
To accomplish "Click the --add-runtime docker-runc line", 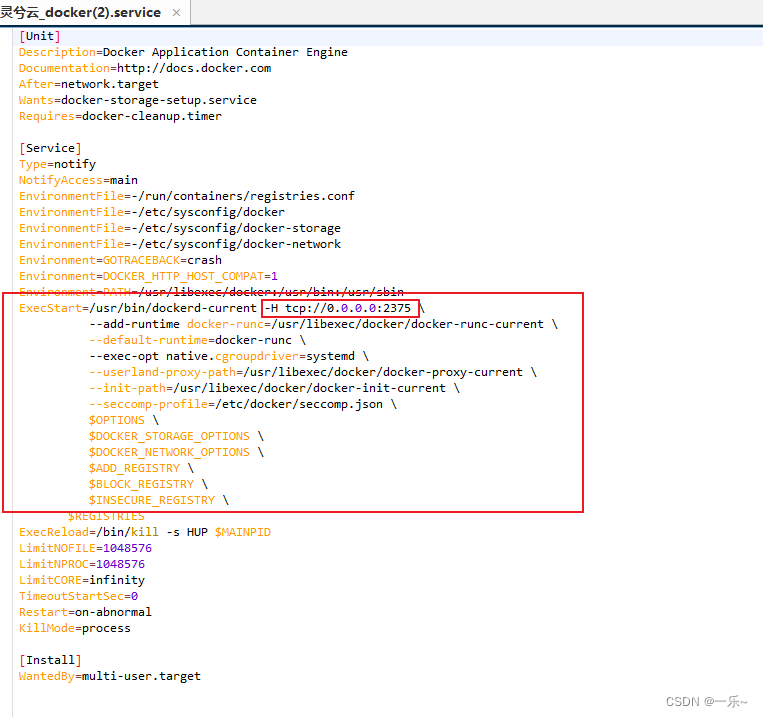I will pyautogui.click(x=324, y=324).
